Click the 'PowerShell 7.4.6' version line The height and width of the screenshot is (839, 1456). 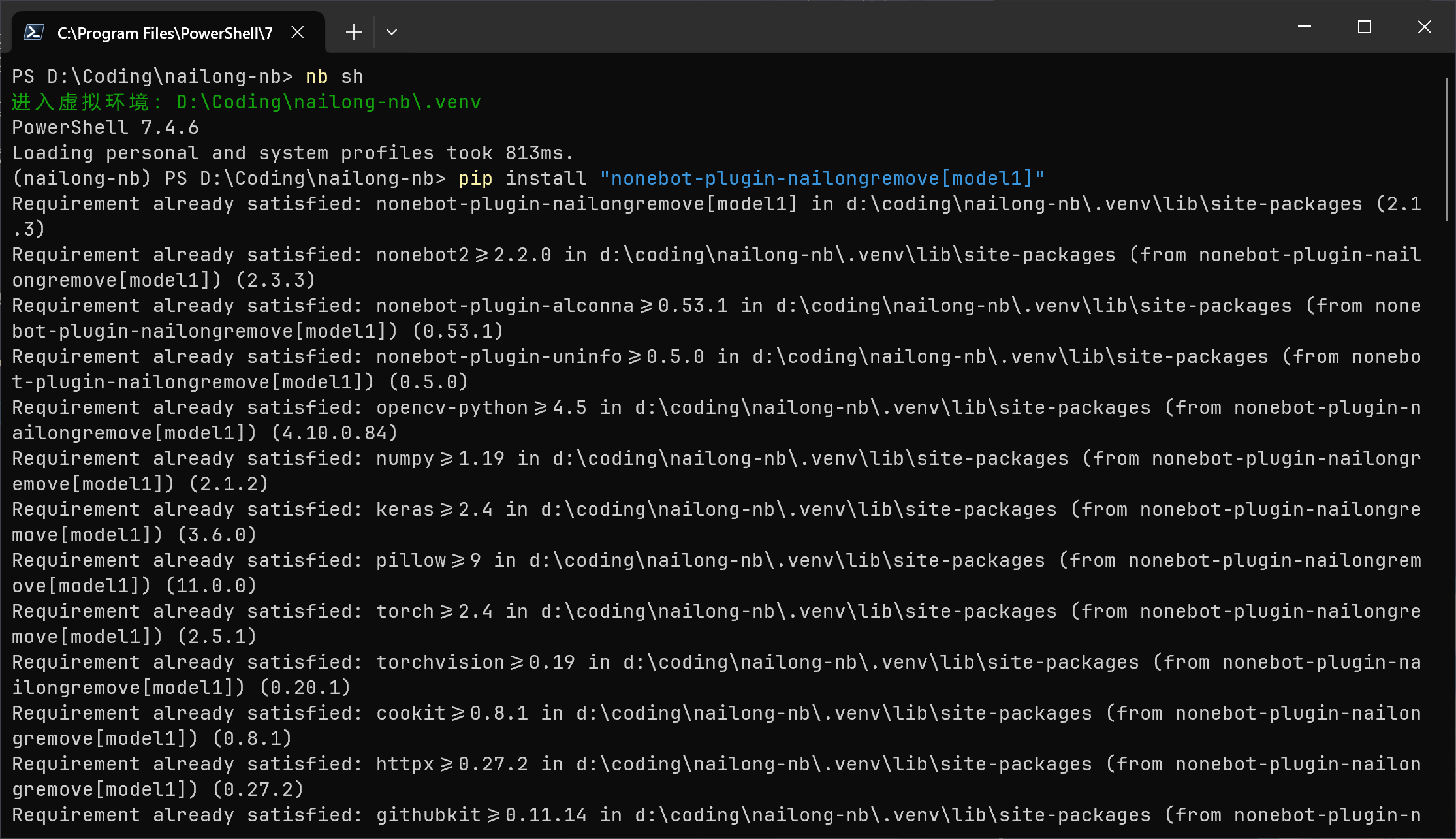coord(105,128)
